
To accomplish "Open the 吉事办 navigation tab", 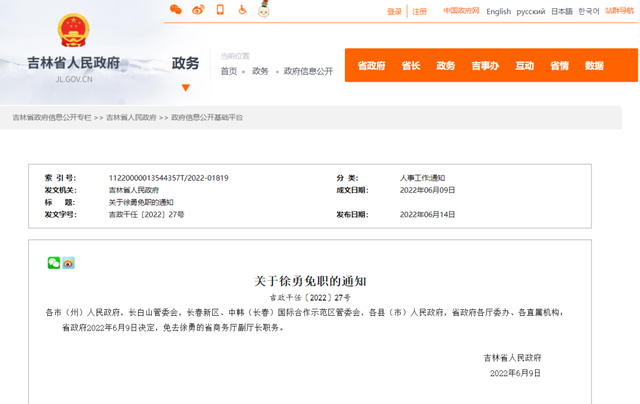I will (x=485, y=66).
